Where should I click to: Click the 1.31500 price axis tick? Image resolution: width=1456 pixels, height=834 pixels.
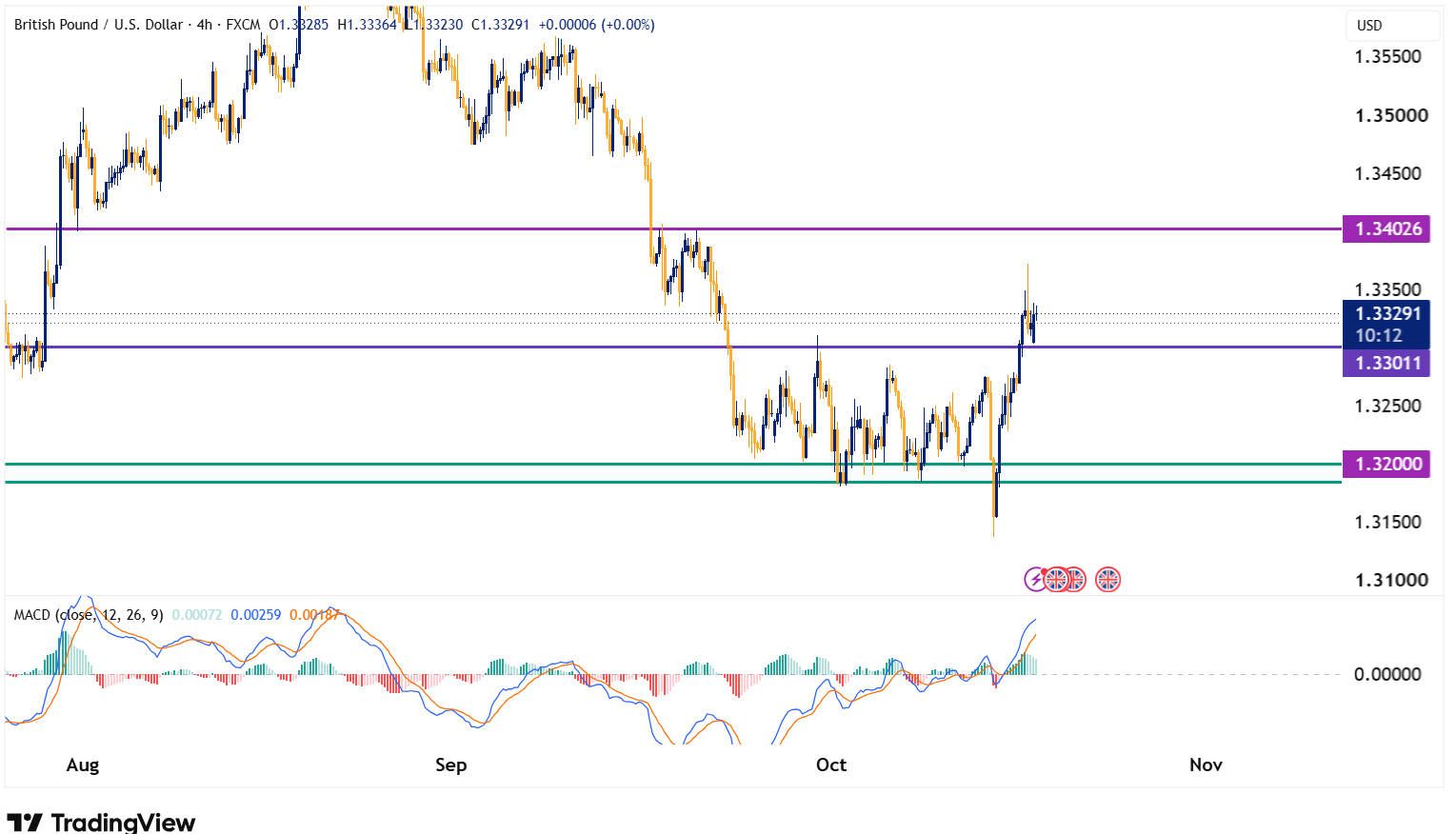coord(1388,522)
